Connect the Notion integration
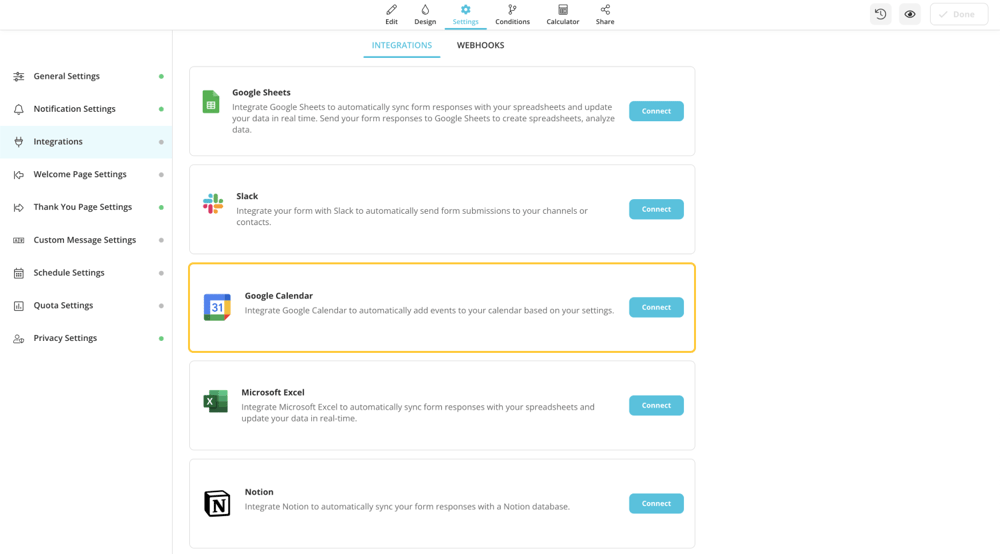The image size is (1000, 554). [656, 503]
